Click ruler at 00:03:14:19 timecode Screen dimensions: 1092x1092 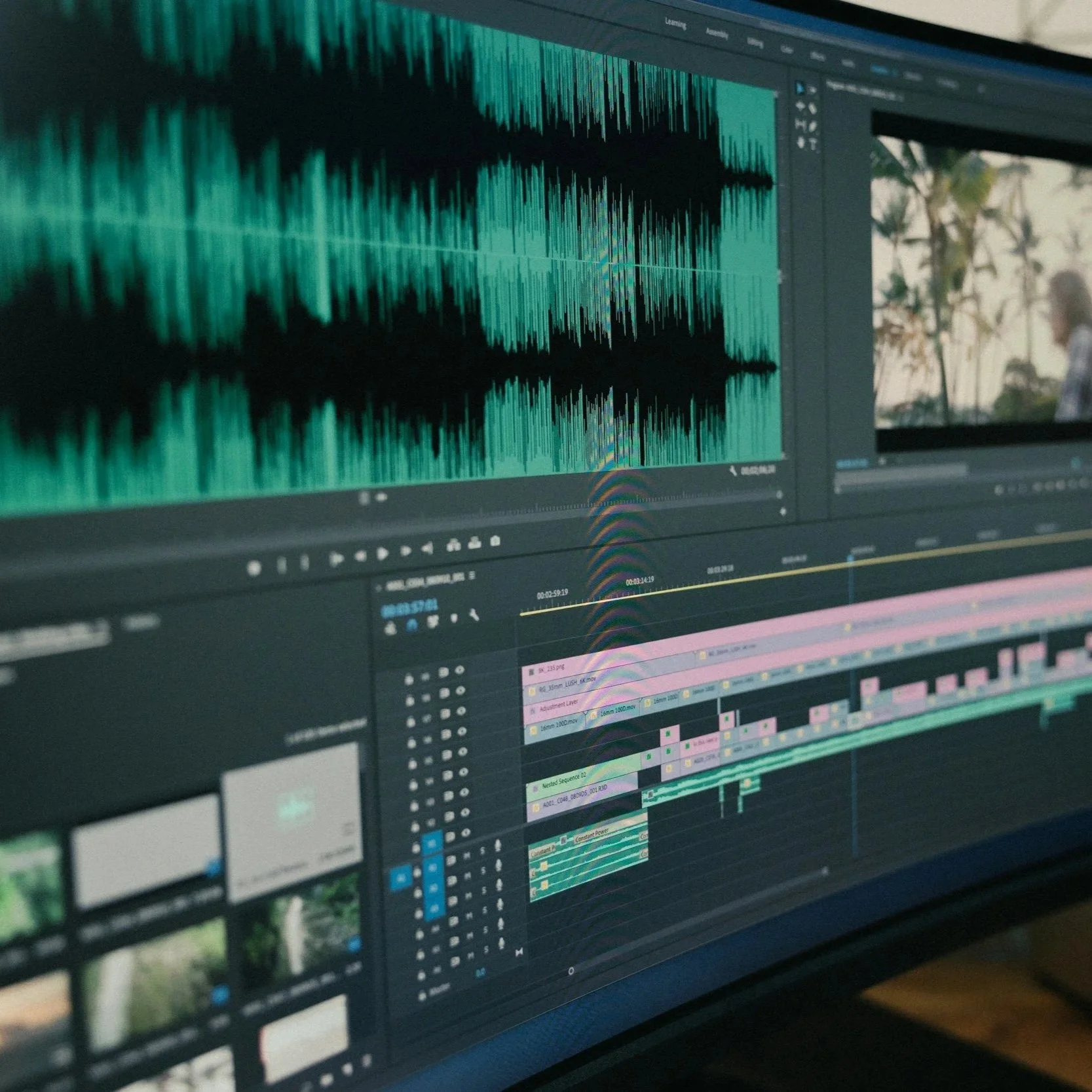point(639,581)
